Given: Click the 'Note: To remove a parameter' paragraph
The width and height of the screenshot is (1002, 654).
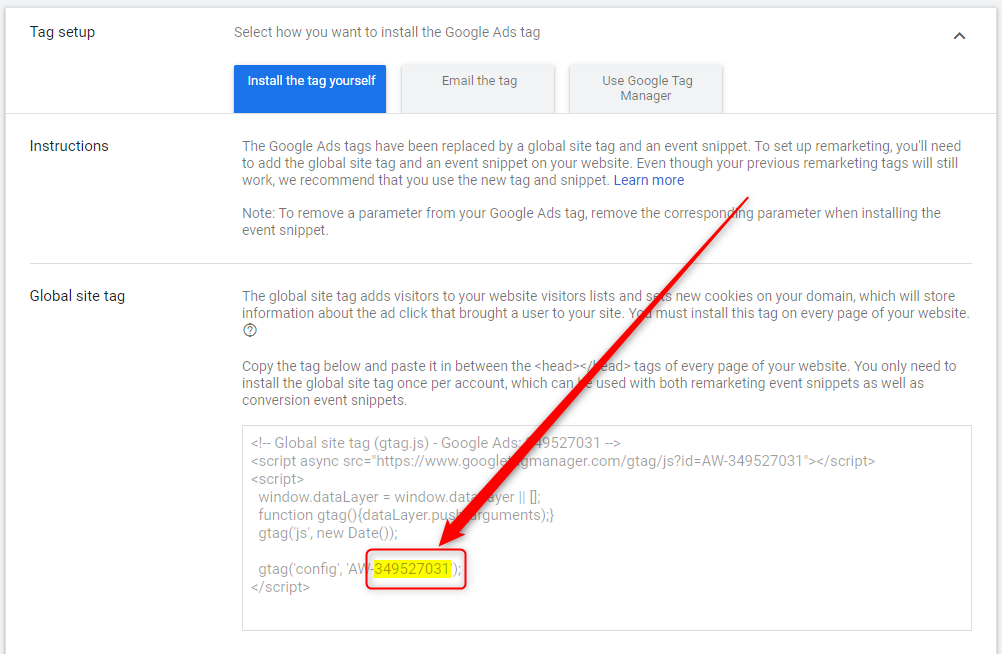Looking at the screenshot, I should (591, 221).
